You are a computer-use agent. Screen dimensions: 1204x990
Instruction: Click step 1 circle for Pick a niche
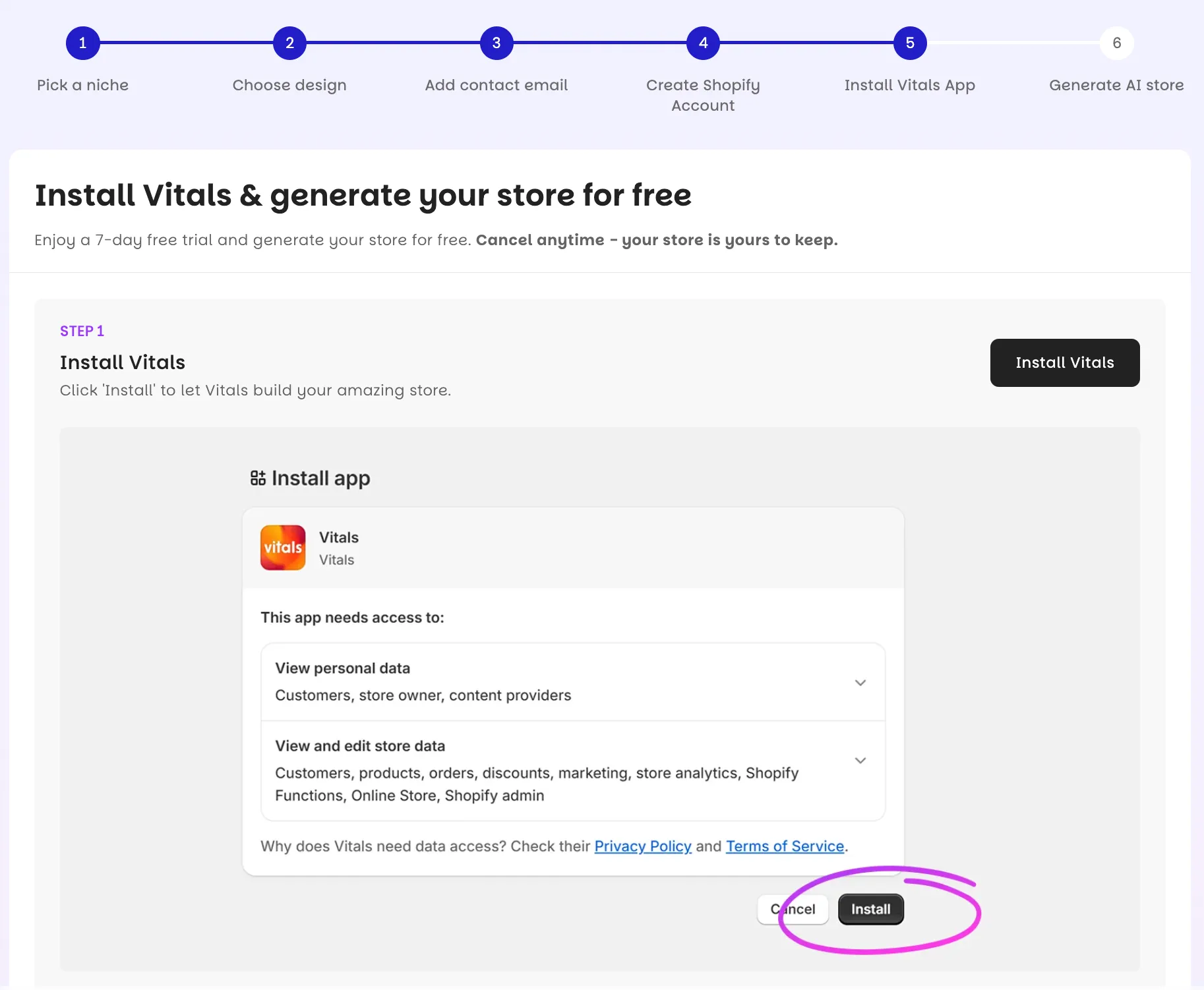coord(82,43)
